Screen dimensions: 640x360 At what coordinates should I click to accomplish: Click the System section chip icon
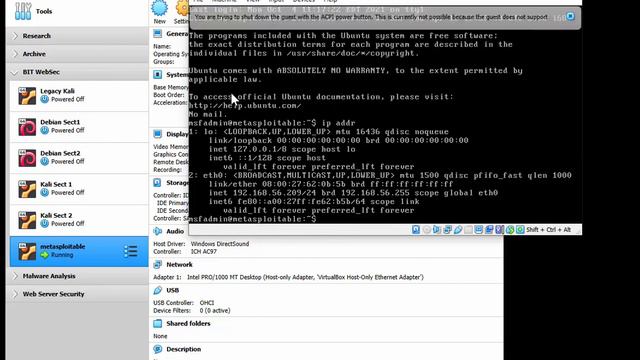(158, 74)
